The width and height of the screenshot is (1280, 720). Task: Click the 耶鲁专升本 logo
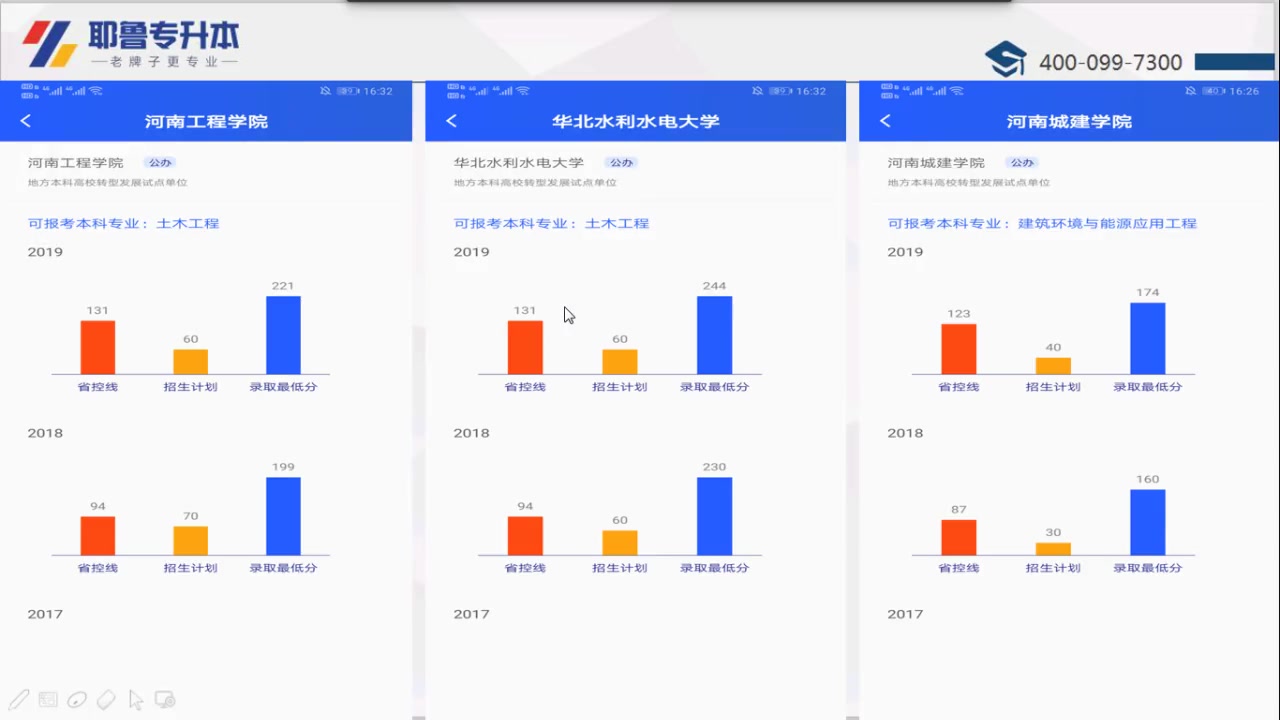pyautogui.click(x=131, y=44)
